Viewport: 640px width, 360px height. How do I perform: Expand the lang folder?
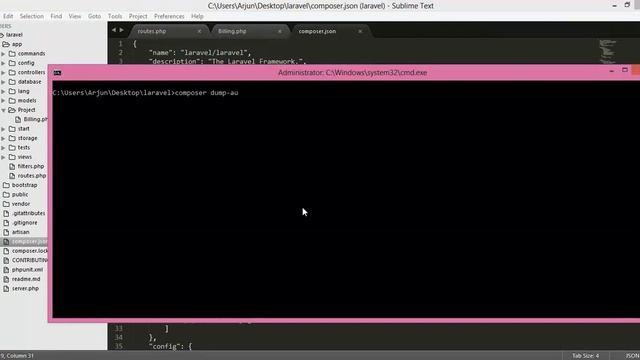tap(3, 91)
